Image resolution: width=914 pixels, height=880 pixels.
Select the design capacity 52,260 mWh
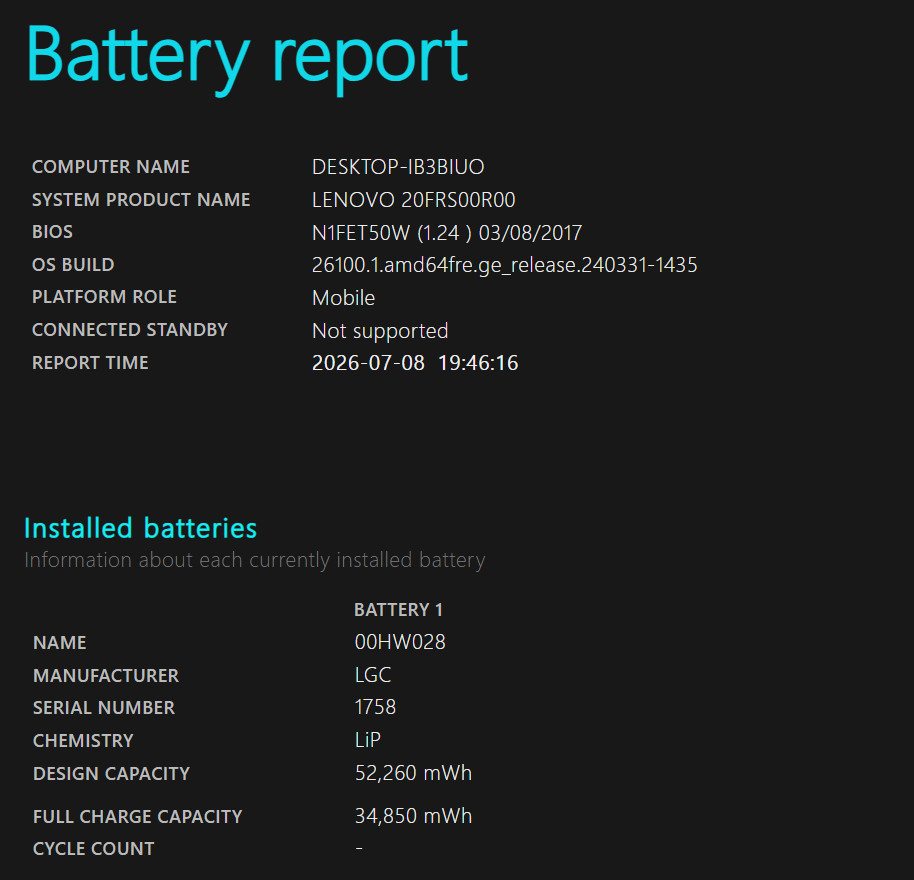413,773
